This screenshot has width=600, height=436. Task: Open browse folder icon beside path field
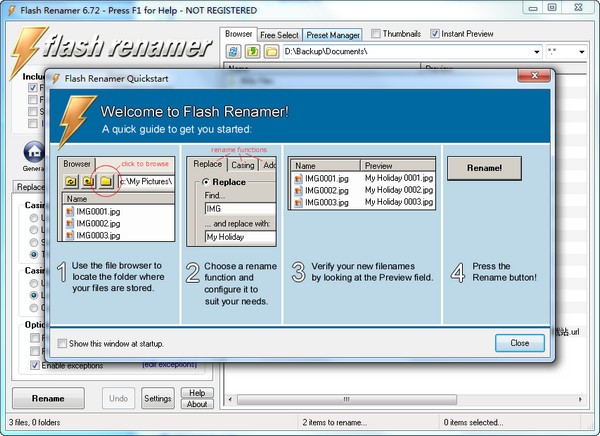tap(271, 51)
